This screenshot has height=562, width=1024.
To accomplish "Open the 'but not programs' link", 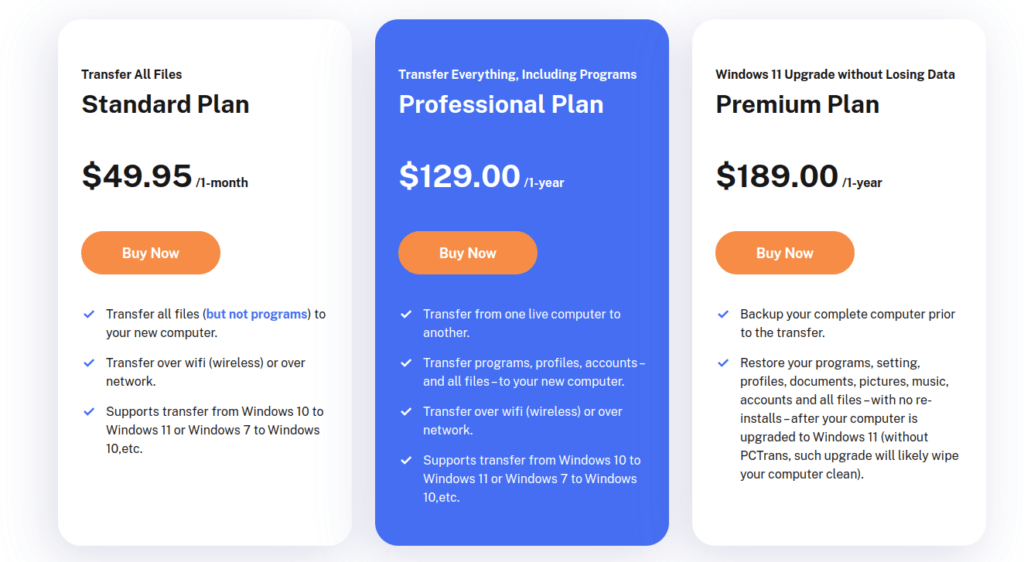I will pos(257,314).
